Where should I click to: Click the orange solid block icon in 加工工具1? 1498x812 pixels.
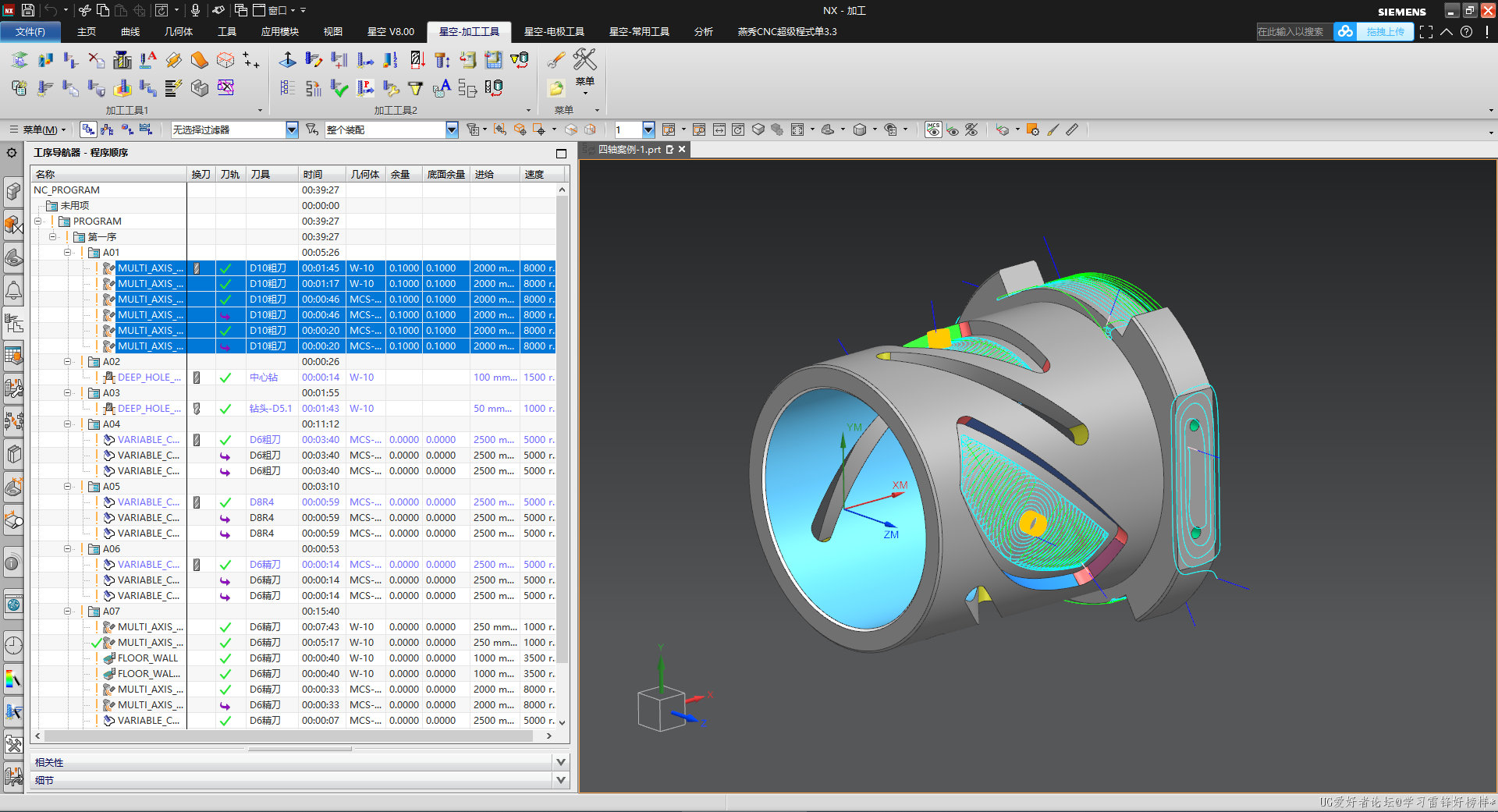pyautogui.click(x=200, y=60)
